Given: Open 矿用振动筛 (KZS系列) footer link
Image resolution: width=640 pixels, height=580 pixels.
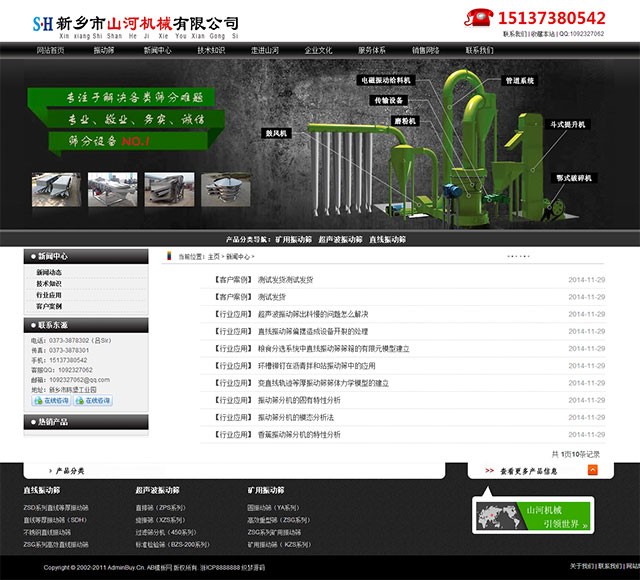Looking at the screenshot, I should [279, 544].
